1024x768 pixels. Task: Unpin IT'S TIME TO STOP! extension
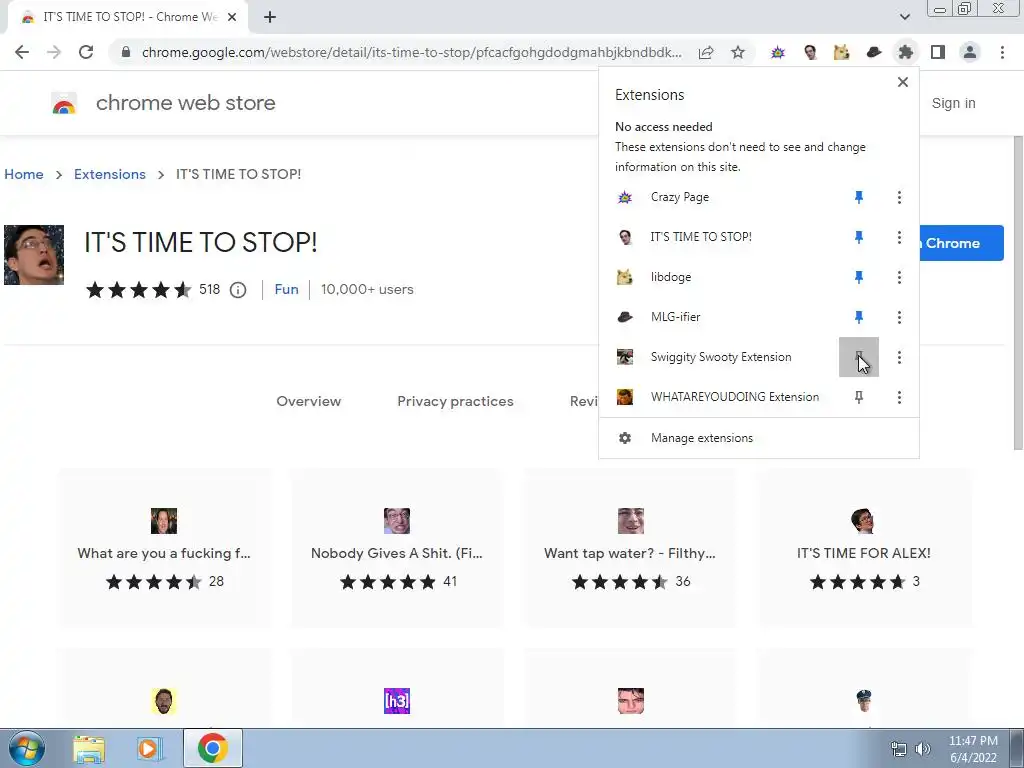(x=859, y=237)
